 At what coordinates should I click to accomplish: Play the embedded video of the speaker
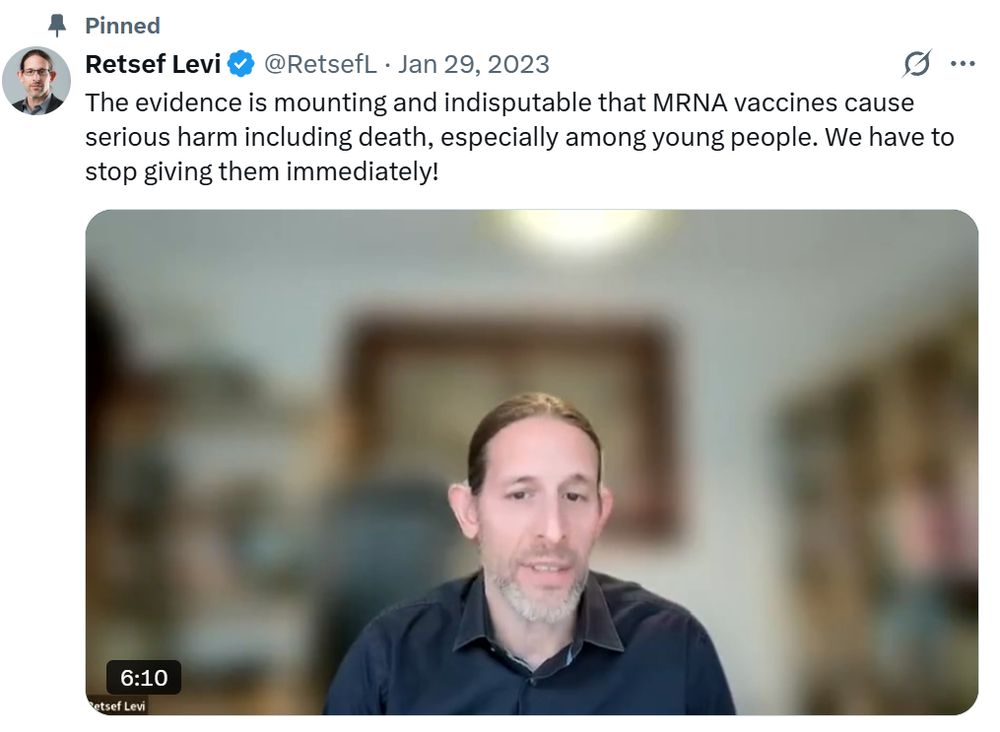[x=532, y=462]
